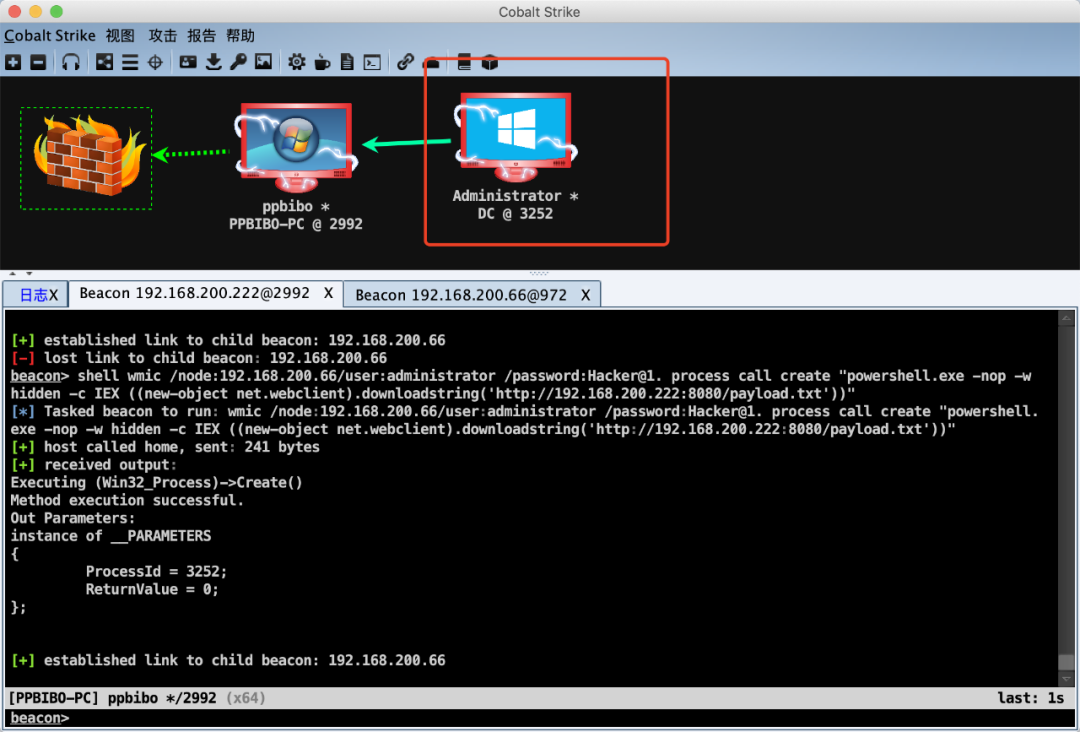Click the 'ReturnValue = 0;' output line
Viewport: 1080px width, 732px height.
click(x=152, y=589)
